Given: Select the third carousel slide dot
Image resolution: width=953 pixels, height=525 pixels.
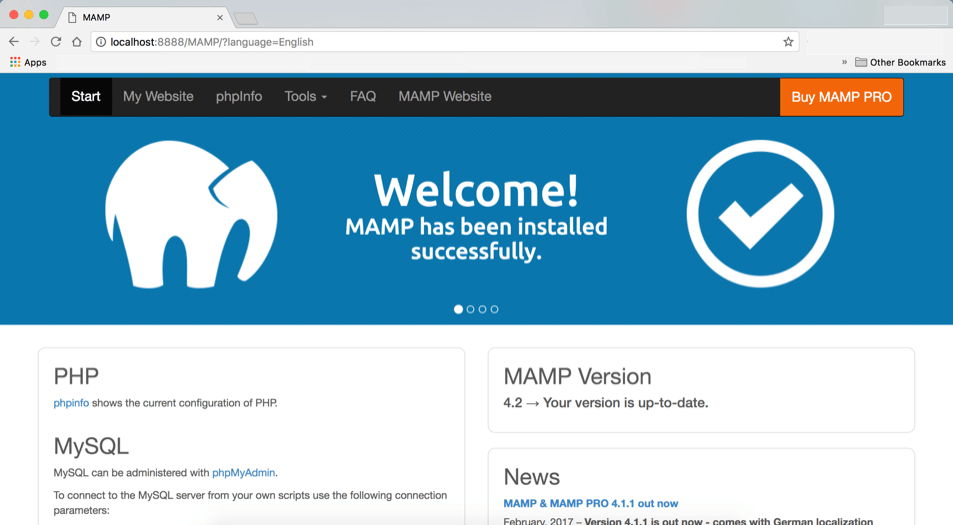Looking at the screenshot, I should [x=483, y=309].
